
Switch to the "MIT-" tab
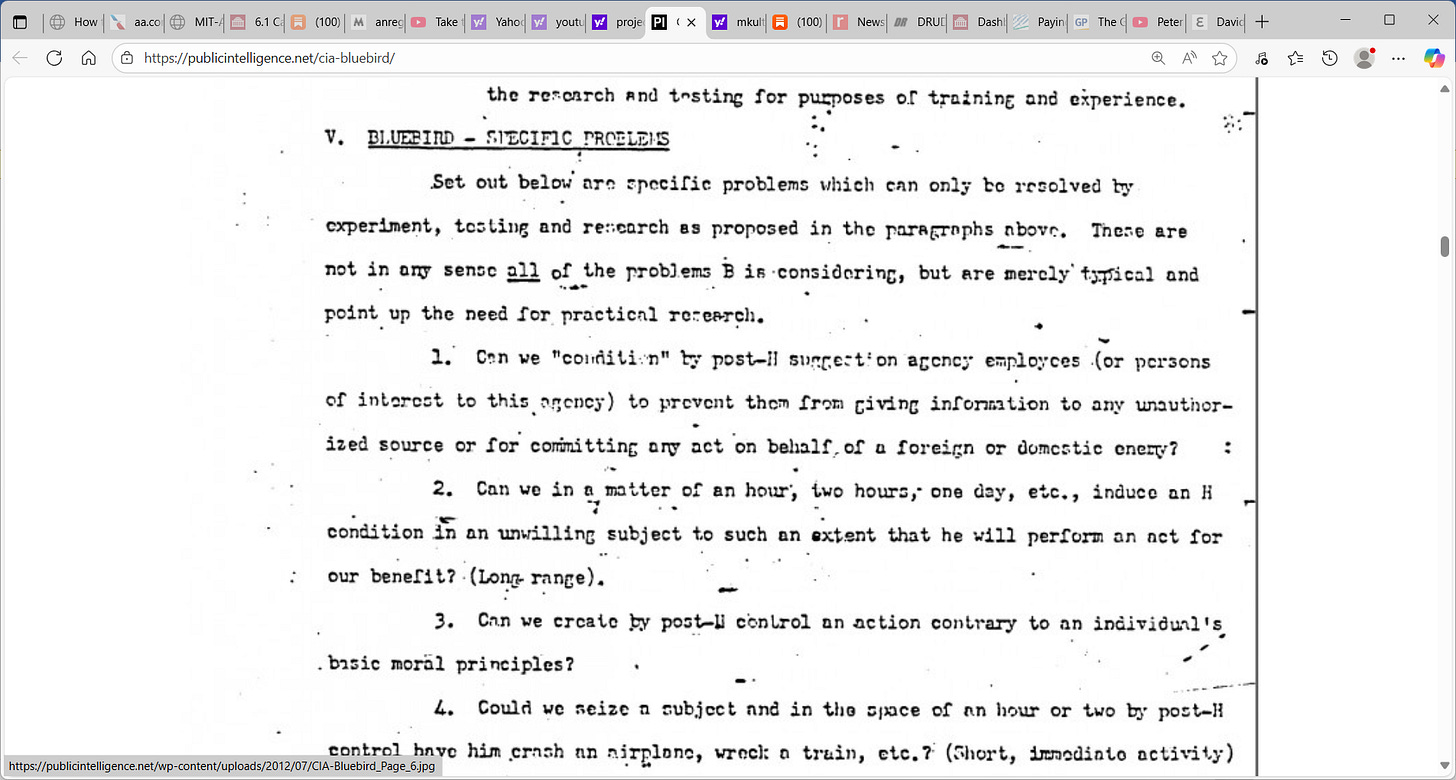pos(192,21)
